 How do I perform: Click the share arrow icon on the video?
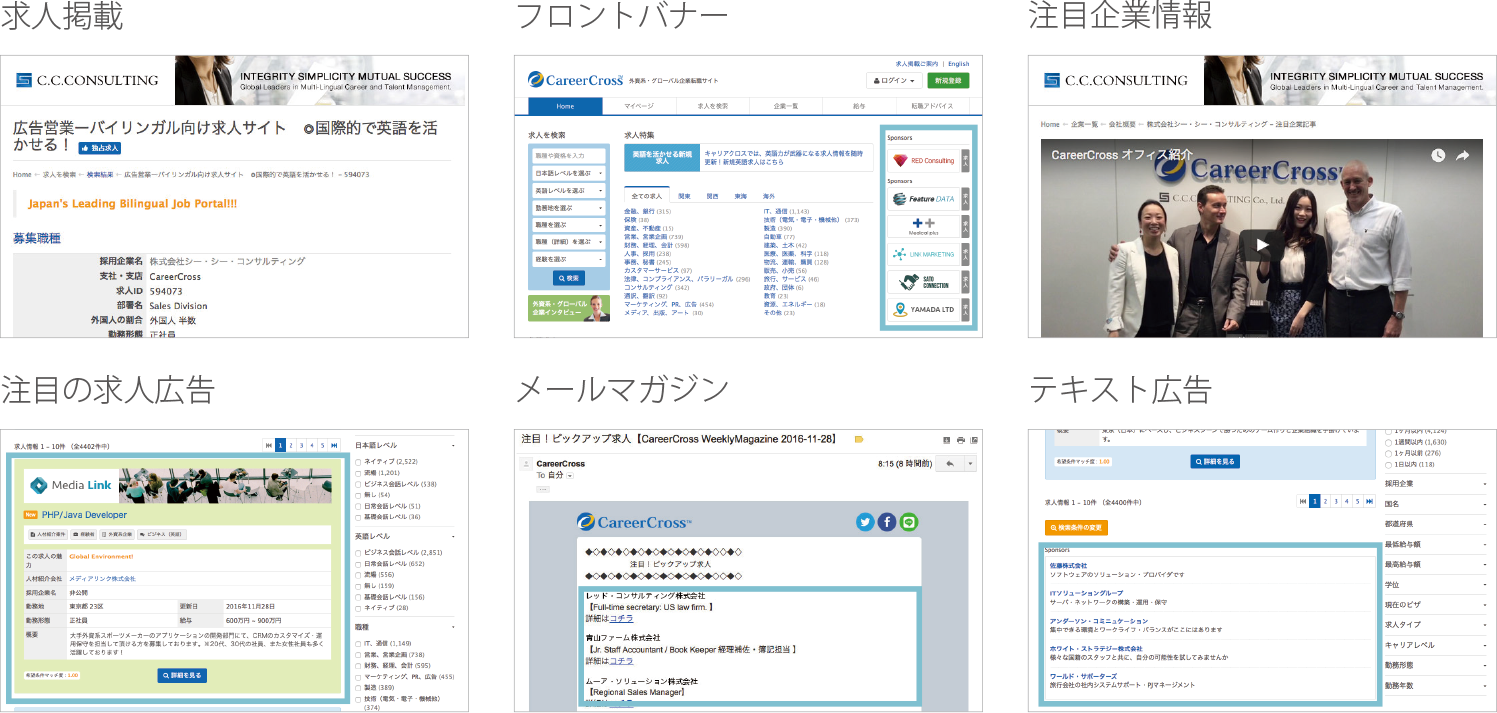tap(1462, 155)
